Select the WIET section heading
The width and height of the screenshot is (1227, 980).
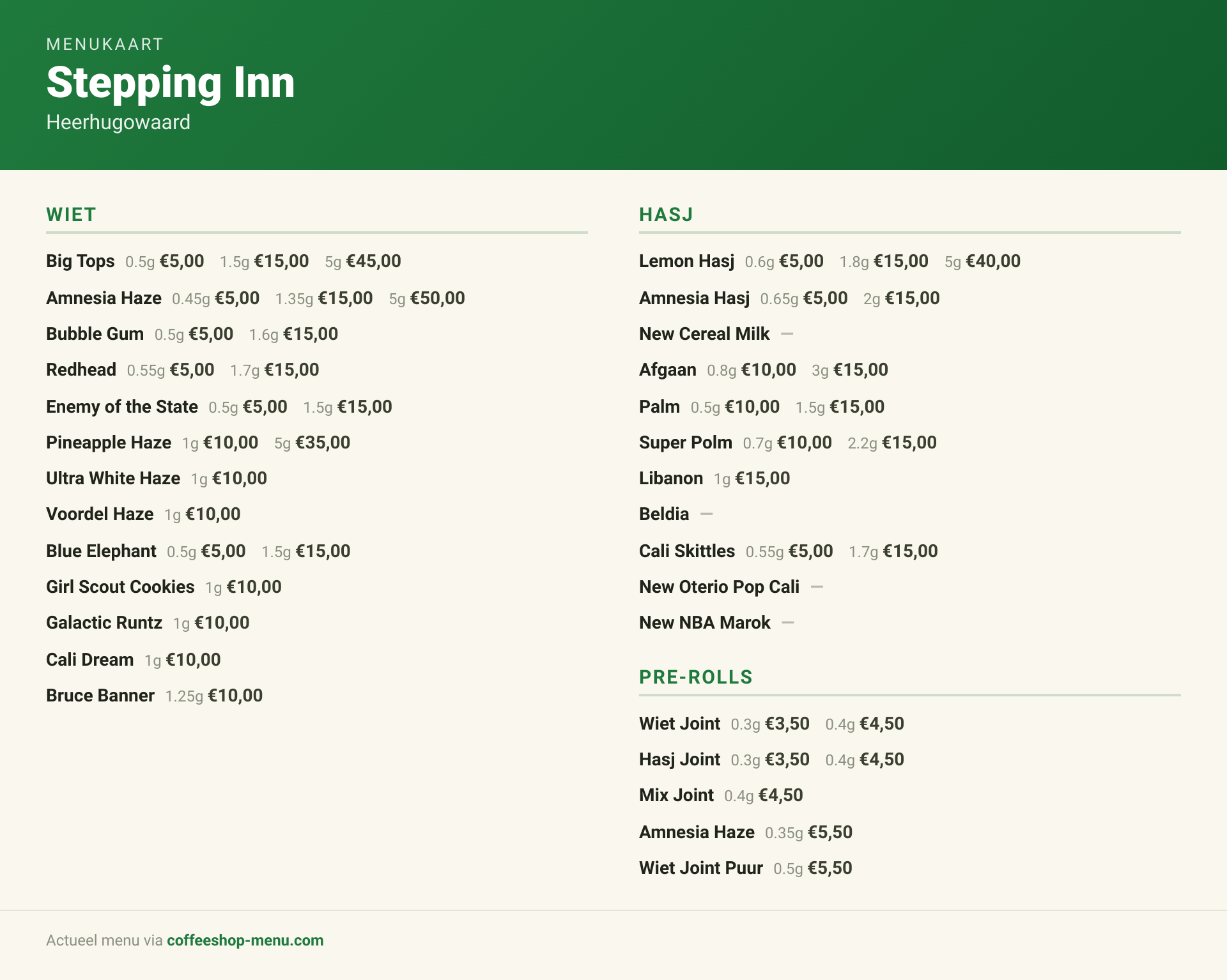[x=71, y=215]
